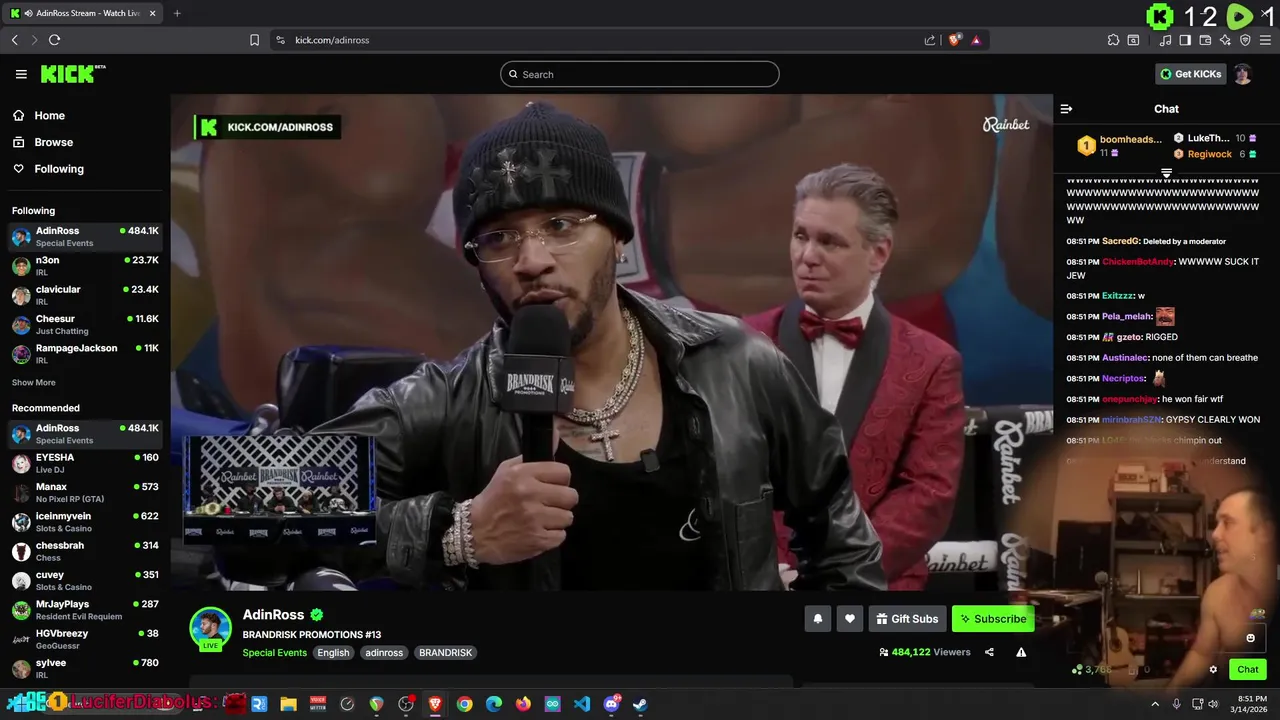Click the share page icon in address bar
The height and width of the screenshot is (720, 1280).
(x=930, y=40)
